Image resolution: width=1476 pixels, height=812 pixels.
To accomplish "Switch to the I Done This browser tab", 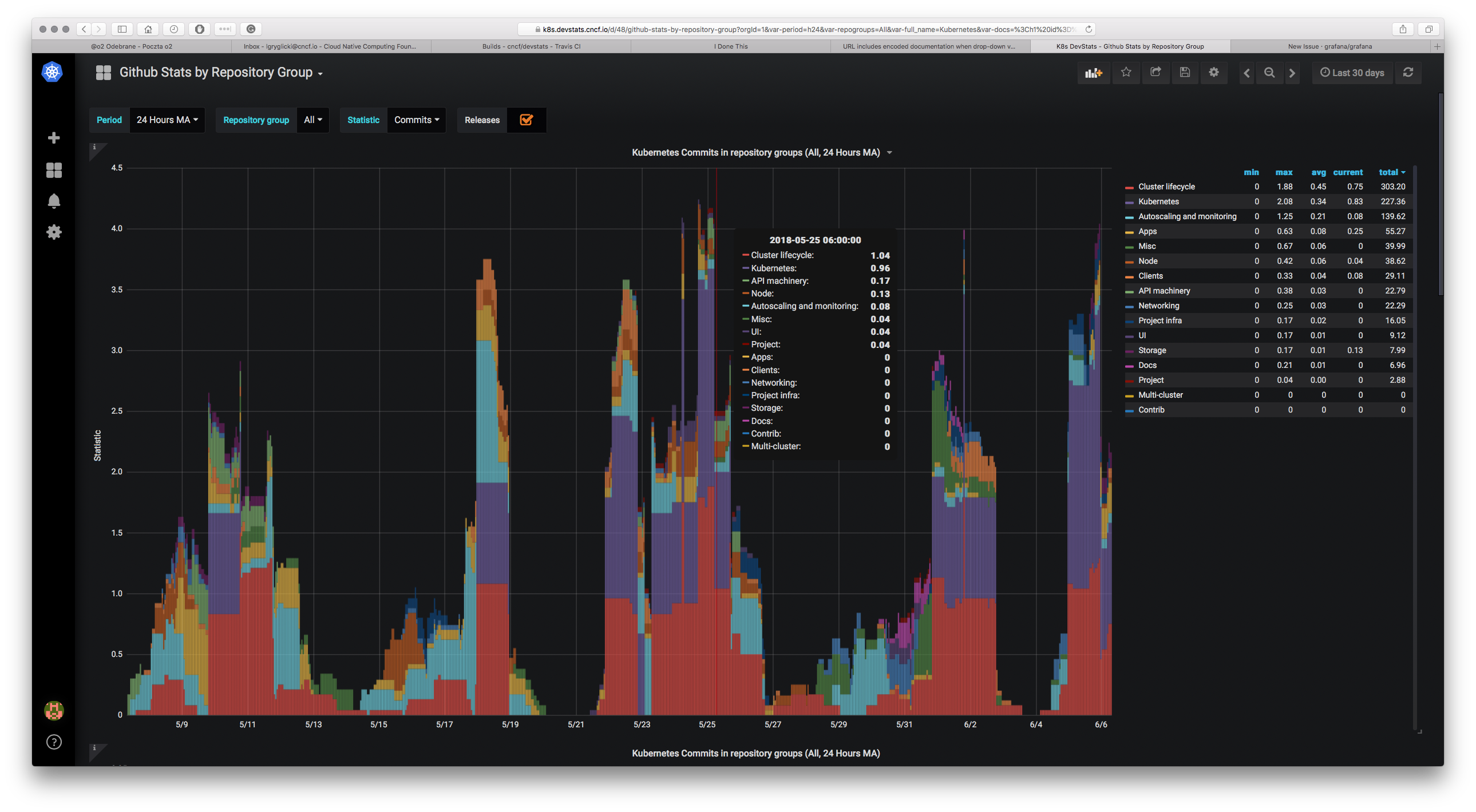I will click(730, 46).
